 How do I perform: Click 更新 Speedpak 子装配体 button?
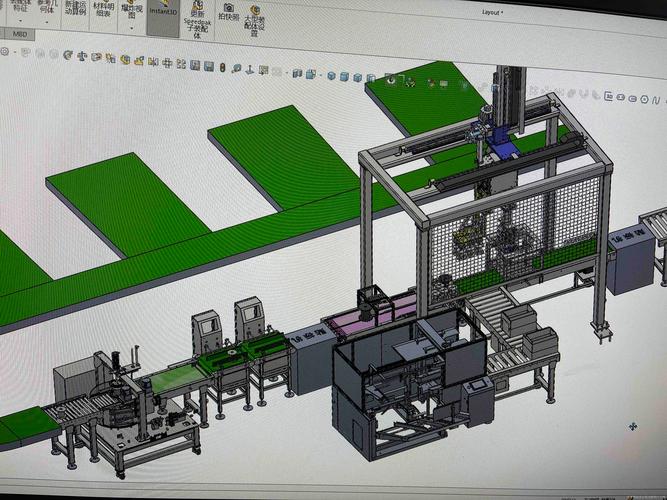(x=197, y=20)
